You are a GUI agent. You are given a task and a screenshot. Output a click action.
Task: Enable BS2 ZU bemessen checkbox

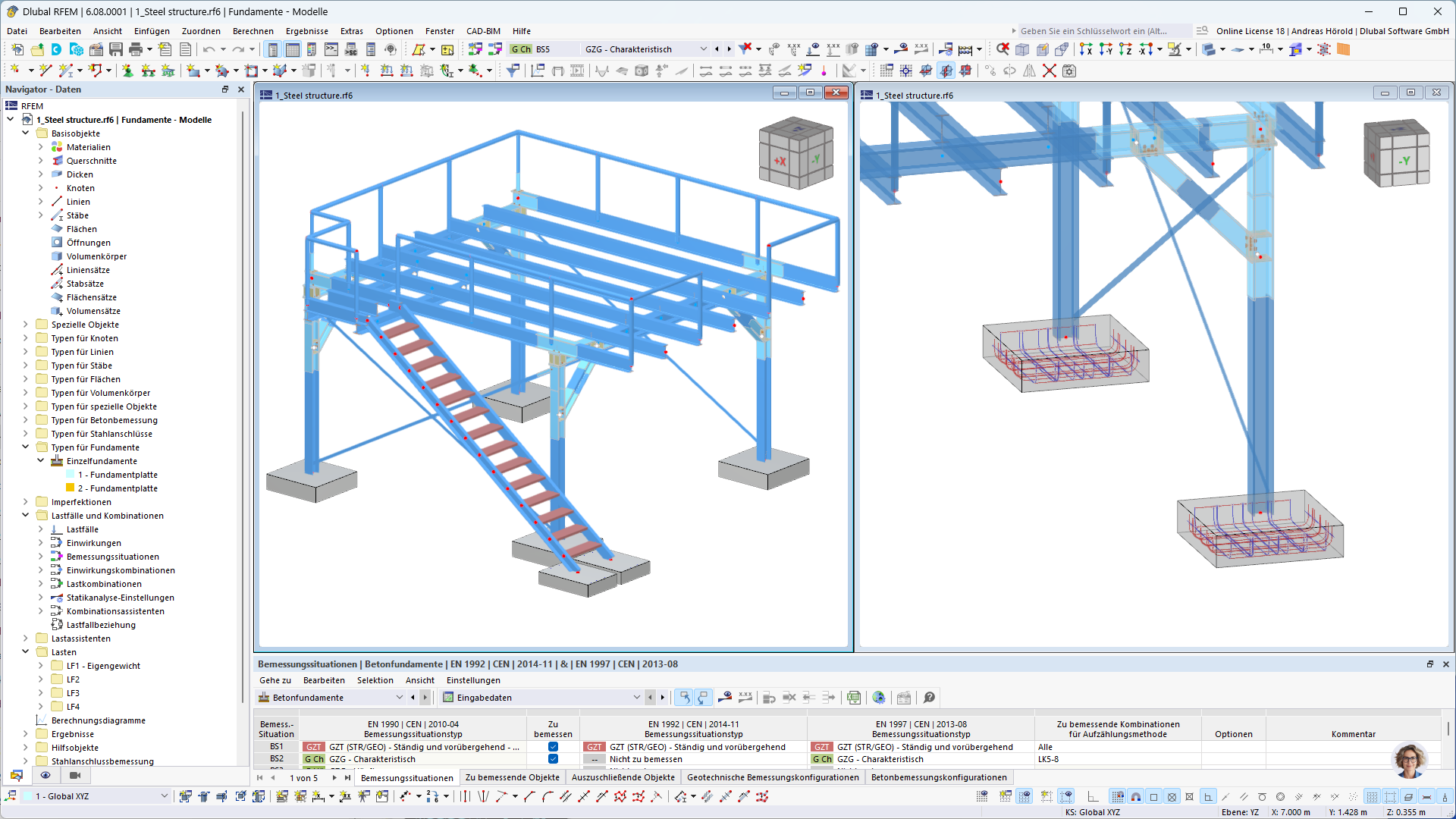(x=553, y=759)
